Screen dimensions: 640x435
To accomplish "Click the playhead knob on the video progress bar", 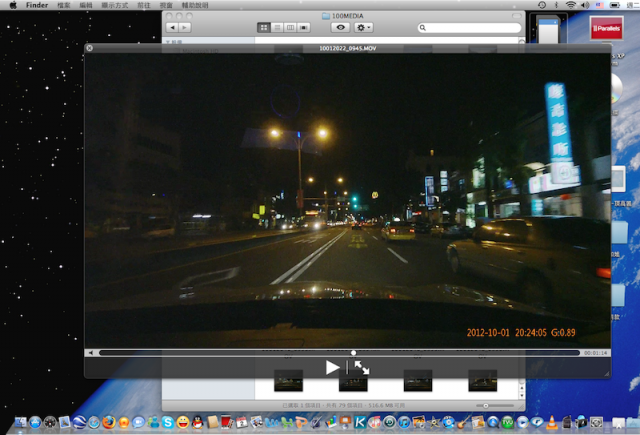I will click(x=353, y=353).
